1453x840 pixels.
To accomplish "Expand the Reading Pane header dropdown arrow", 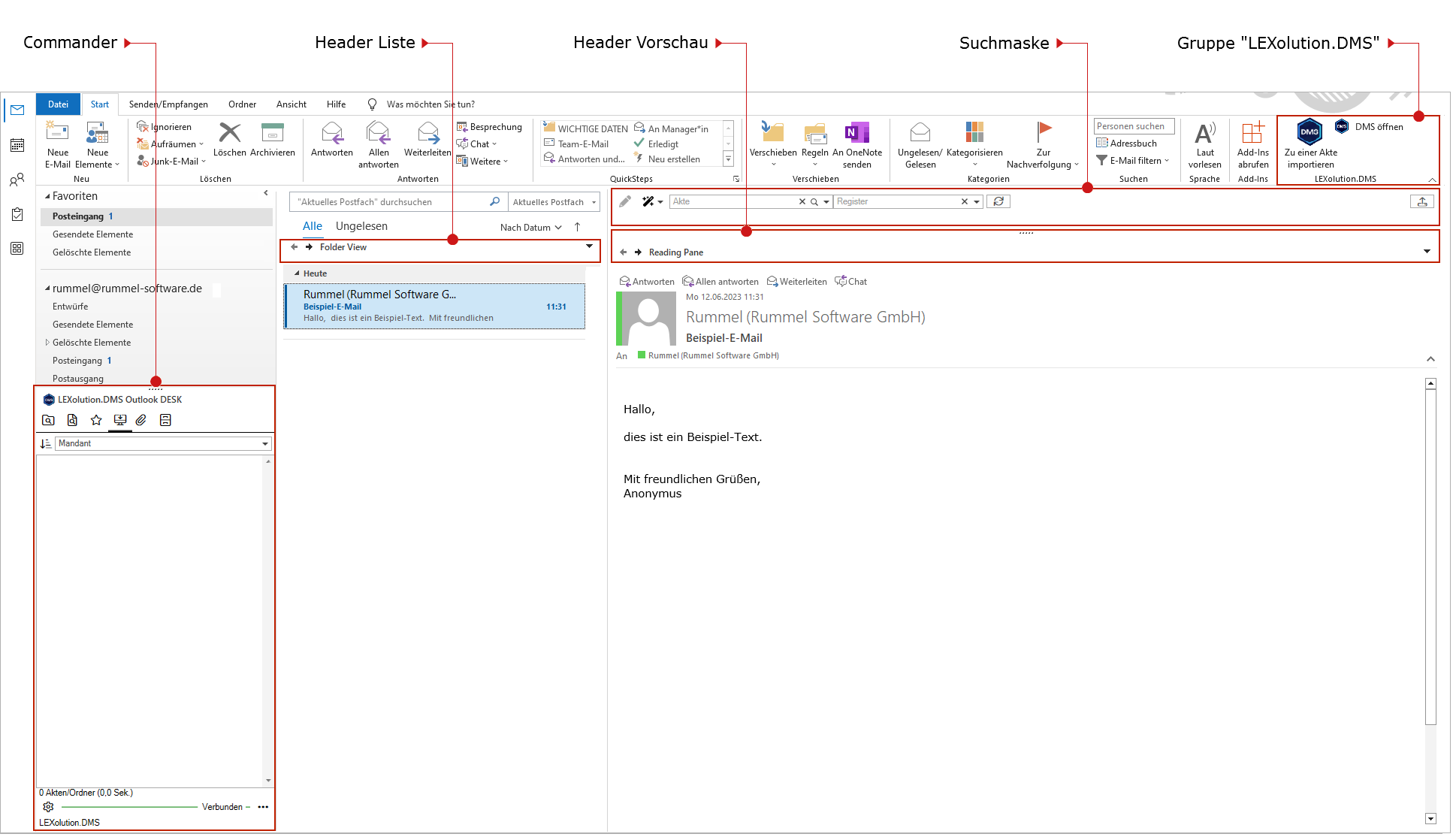I will point(1427,252).
